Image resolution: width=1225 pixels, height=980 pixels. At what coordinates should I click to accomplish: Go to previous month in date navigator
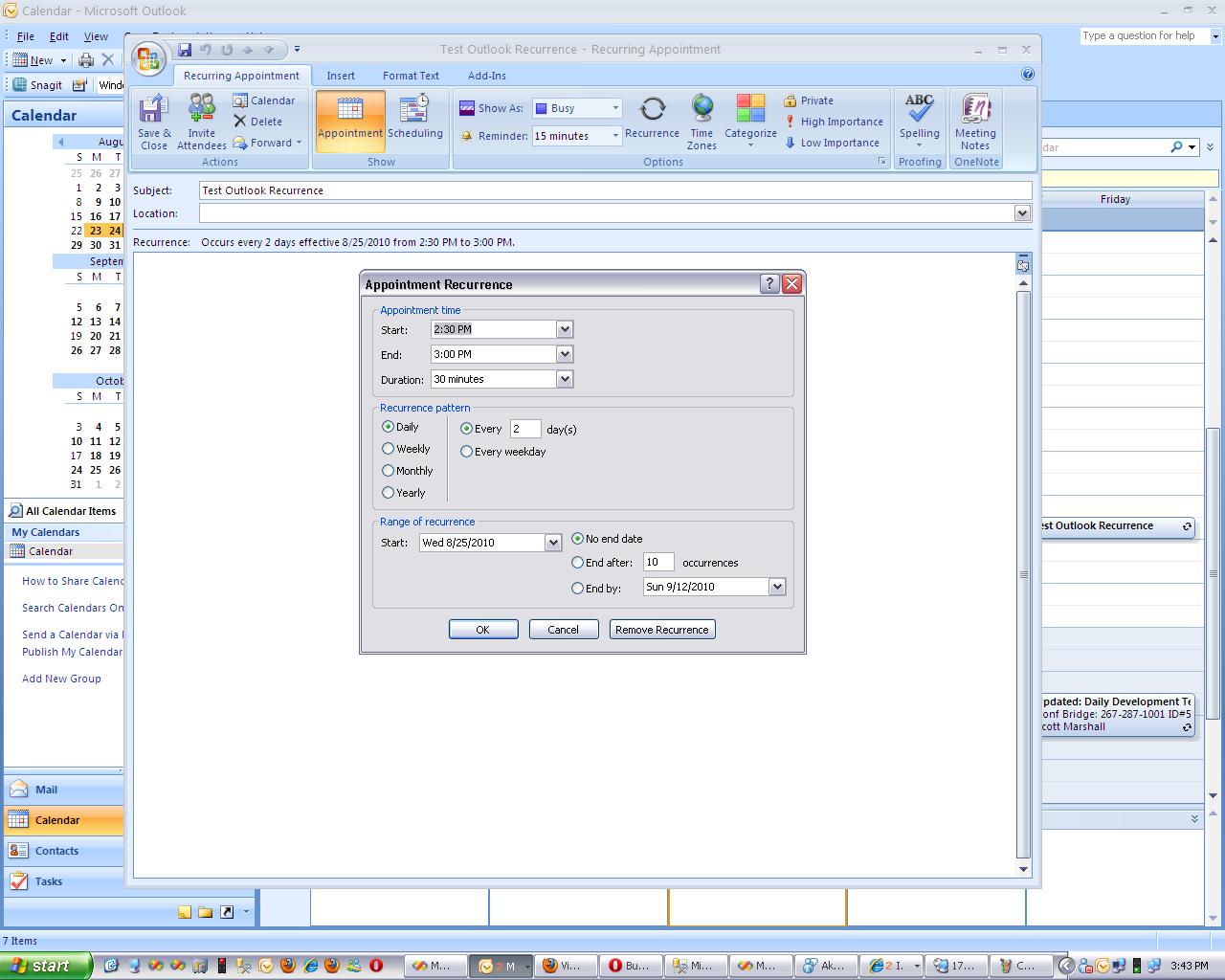pyautogui.click(x=61, y=142)
